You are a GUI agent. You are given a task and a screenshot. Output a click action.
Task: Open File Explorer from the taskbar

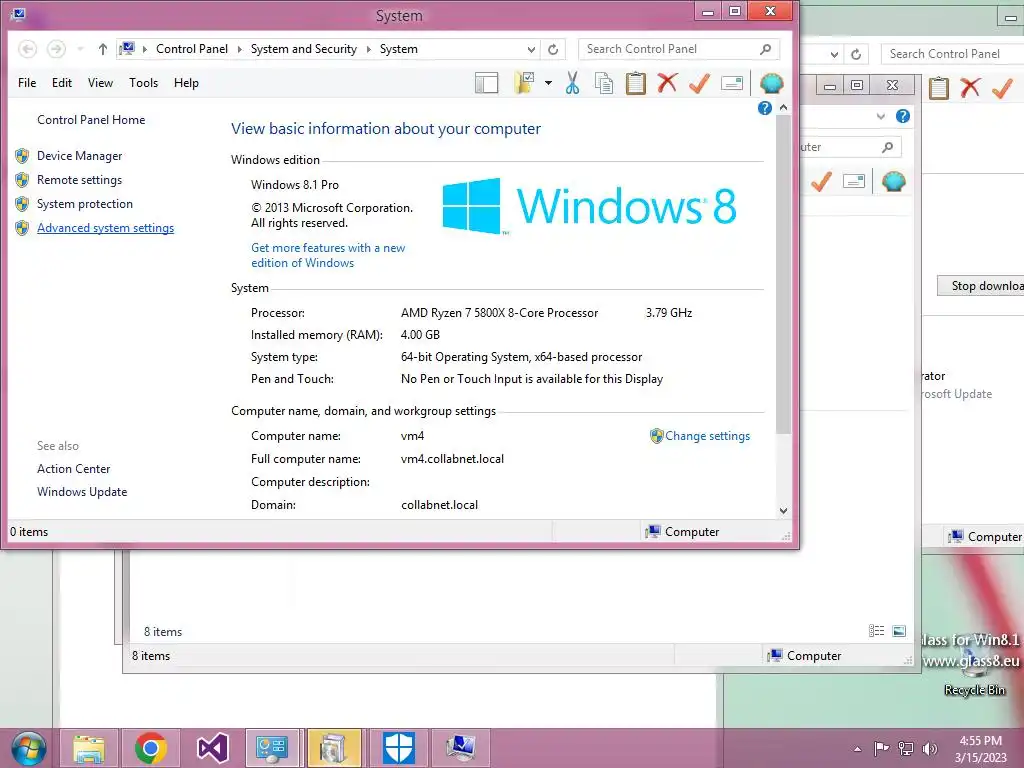(89, 748)
